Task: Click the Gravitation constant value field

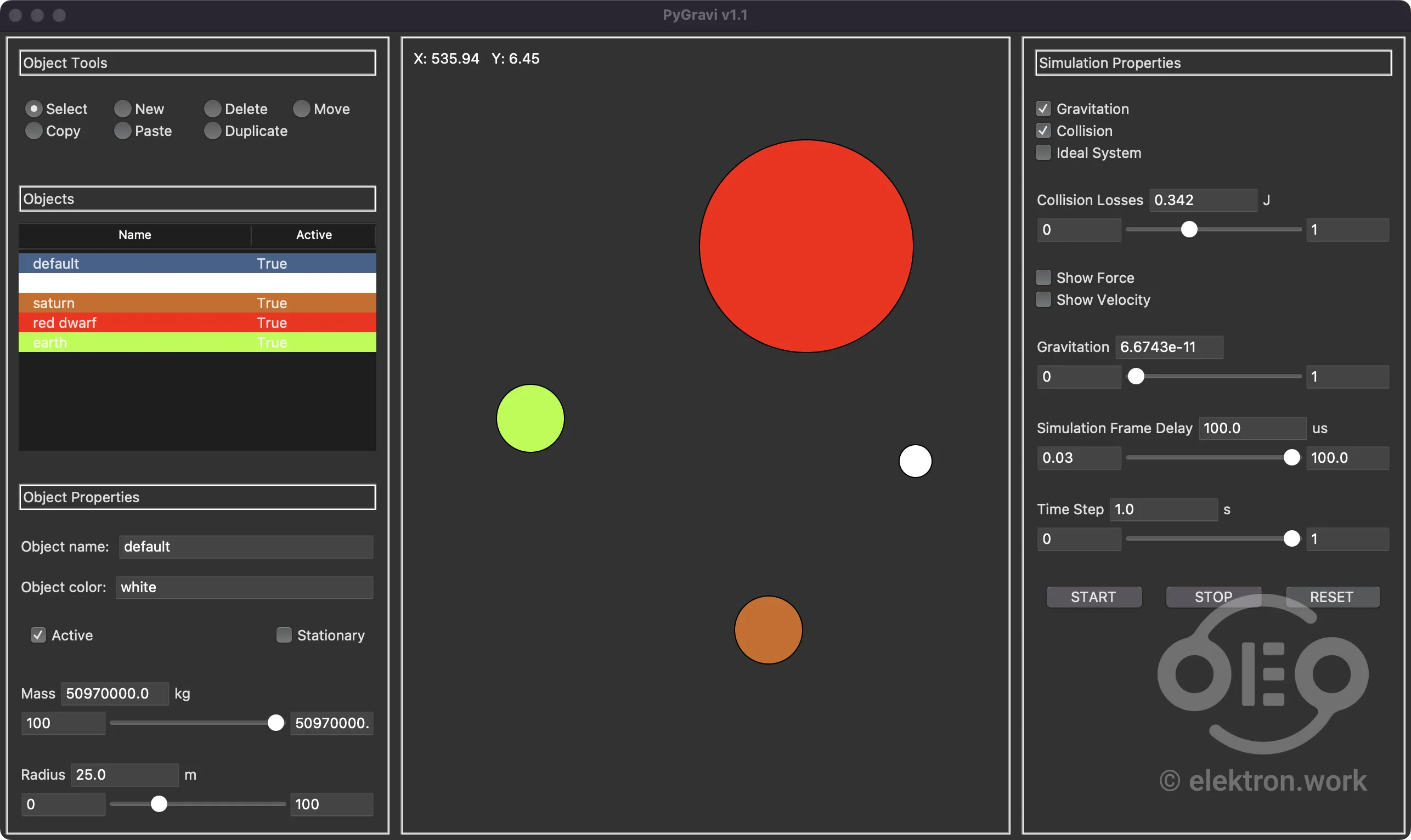Action: 1169,347
